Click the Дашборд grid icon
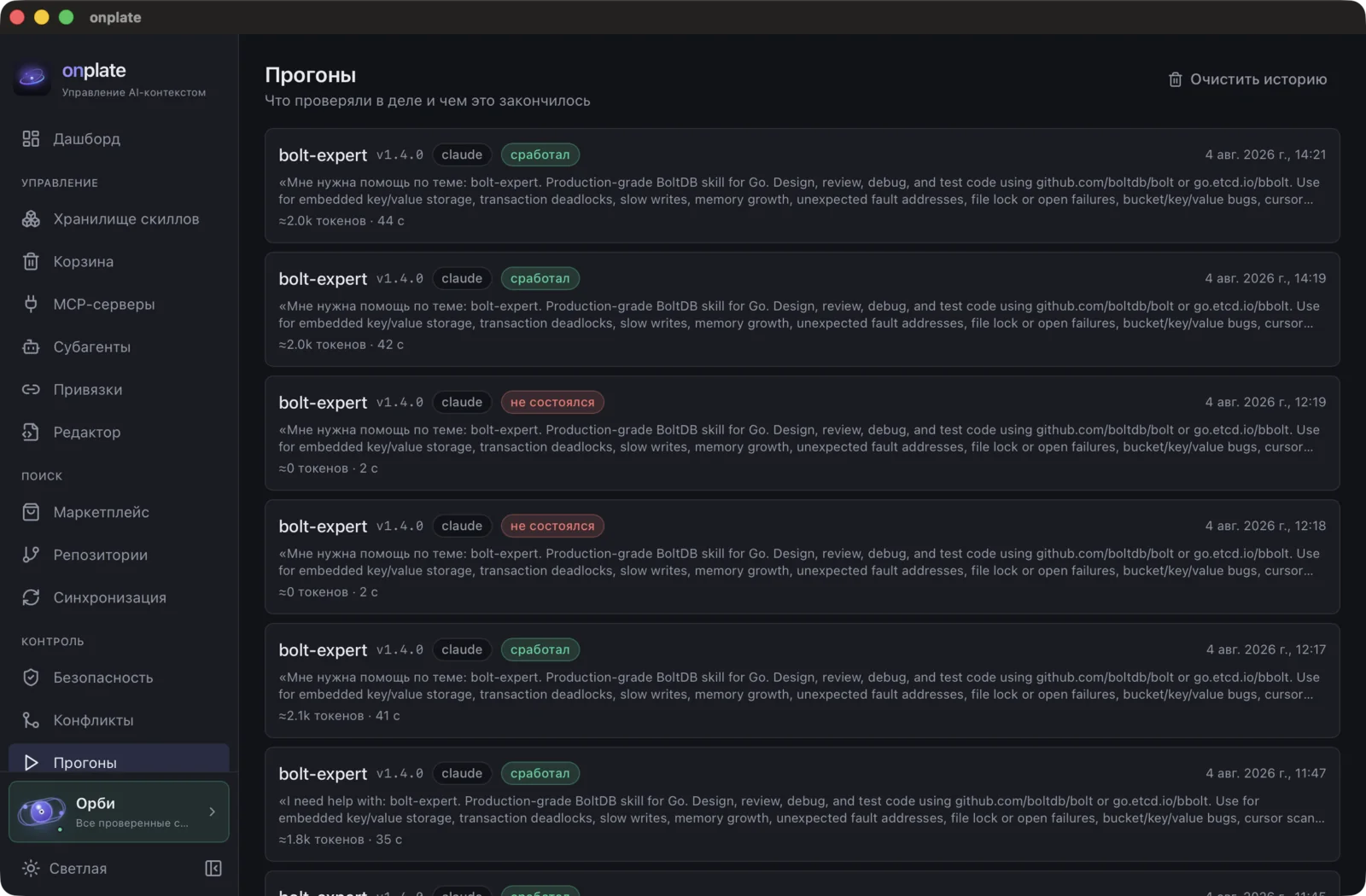Image resolution: width=1366 pixels, height=896 pixels. (x=31, y=139)
